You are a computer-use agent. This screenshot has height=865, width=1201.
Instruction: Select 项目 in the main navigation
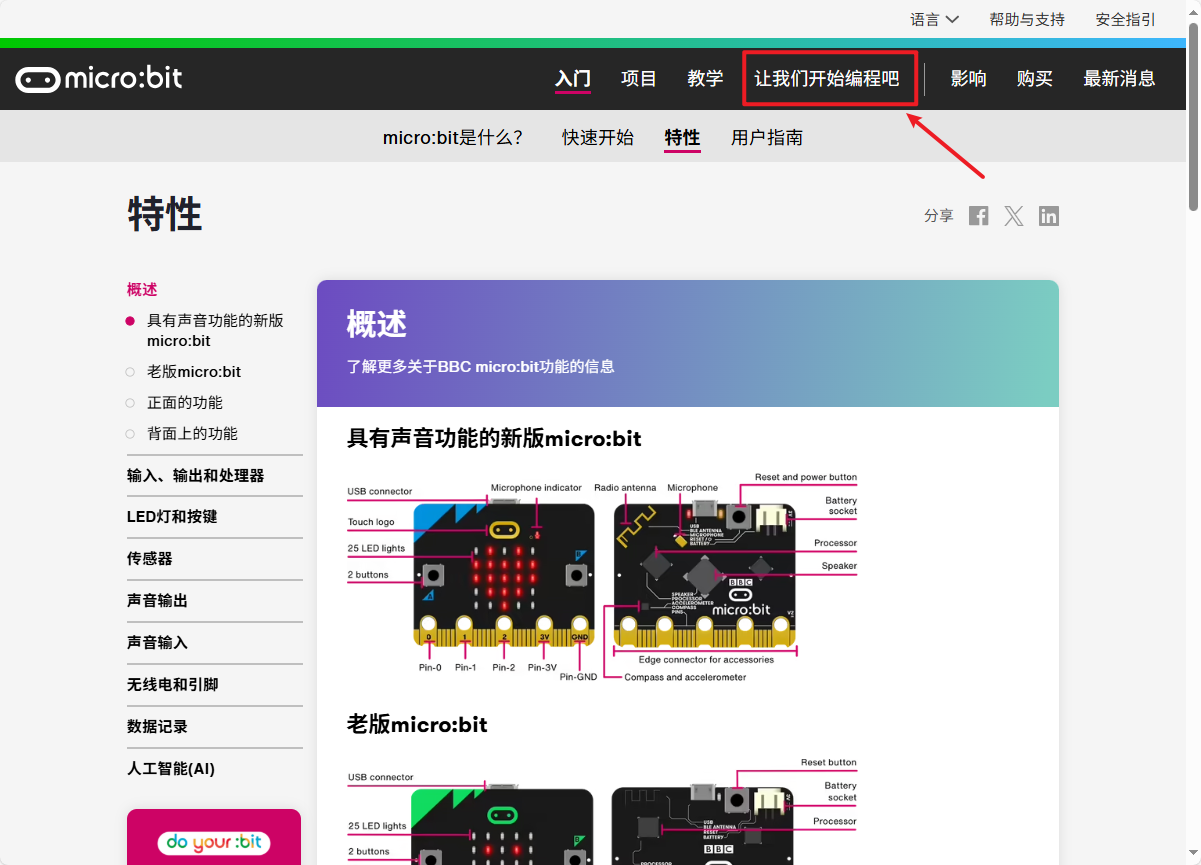pos(639,79)
